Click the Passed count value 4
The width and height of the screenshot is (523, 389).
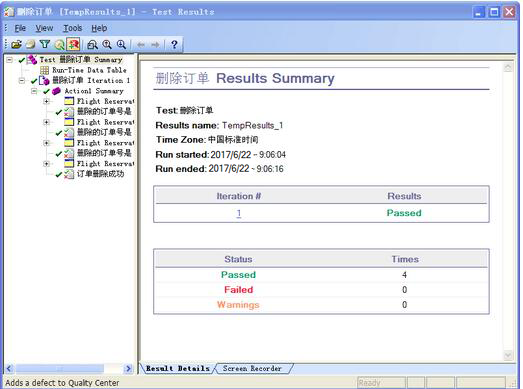[404, 275]
